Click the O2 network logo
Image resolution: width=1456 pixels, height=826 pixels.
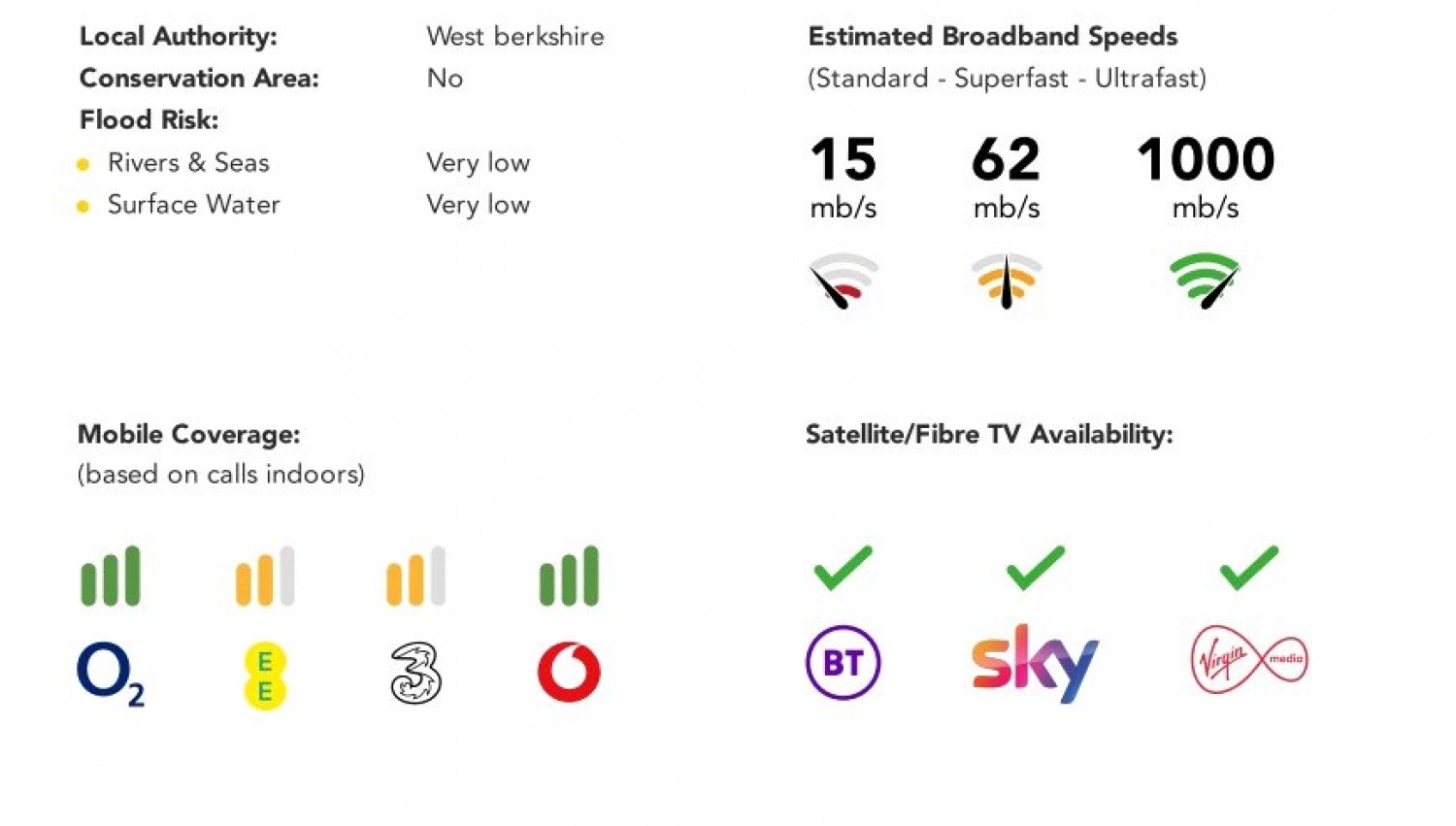[111, 675]
